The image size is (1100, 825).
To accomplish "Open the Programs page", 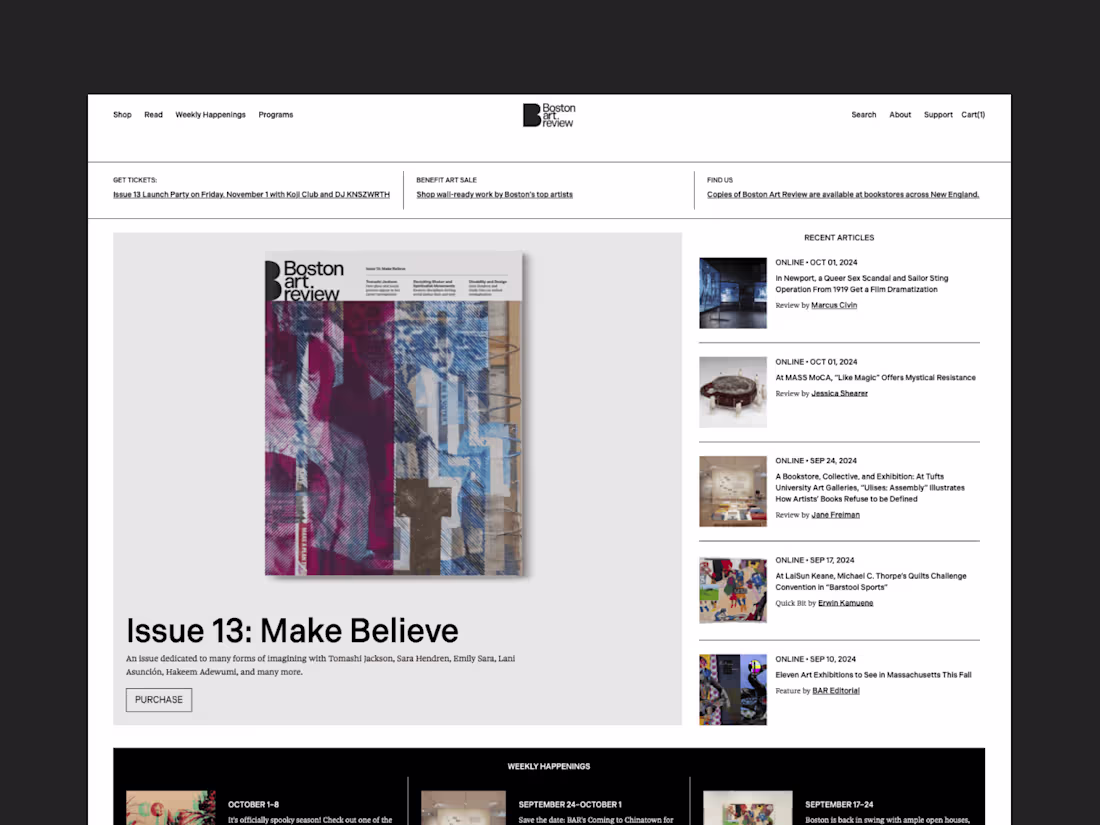I will pos(275,114).
